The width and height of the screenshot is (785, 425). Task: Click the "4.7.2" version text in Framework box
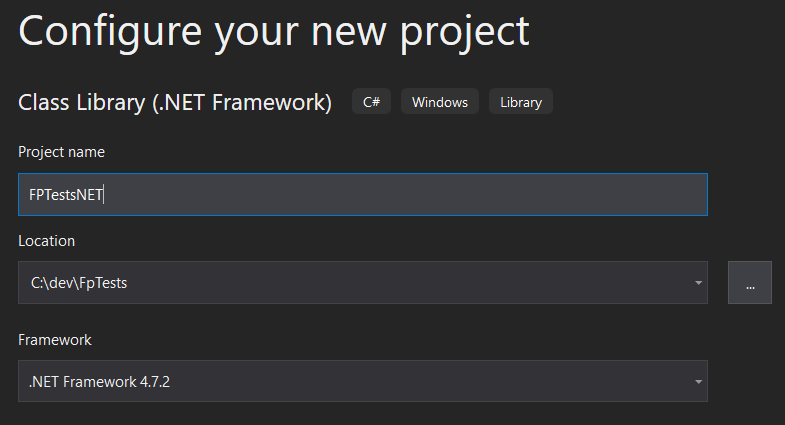coord(155,382)
